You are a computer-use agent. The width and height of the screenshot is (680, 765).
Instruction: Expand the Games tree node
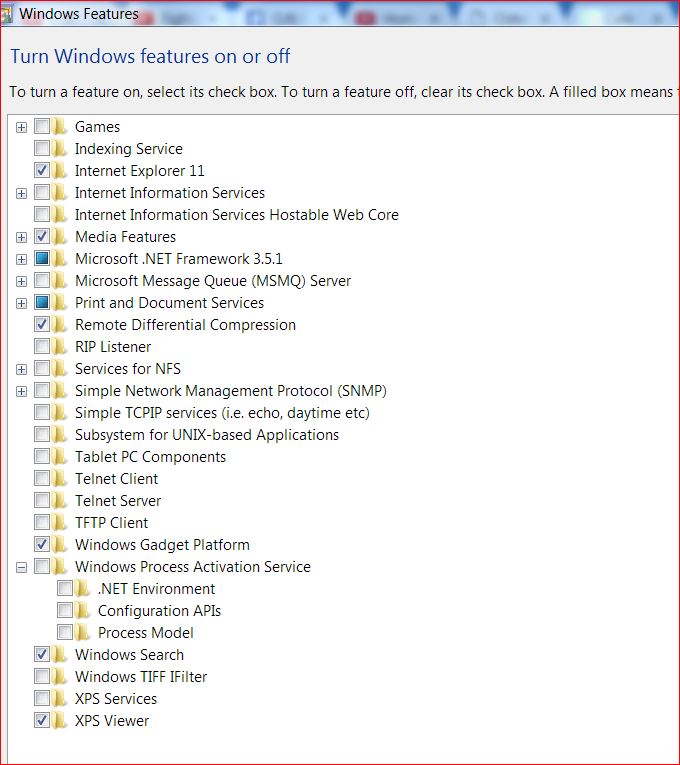click(x=21, y=127)
